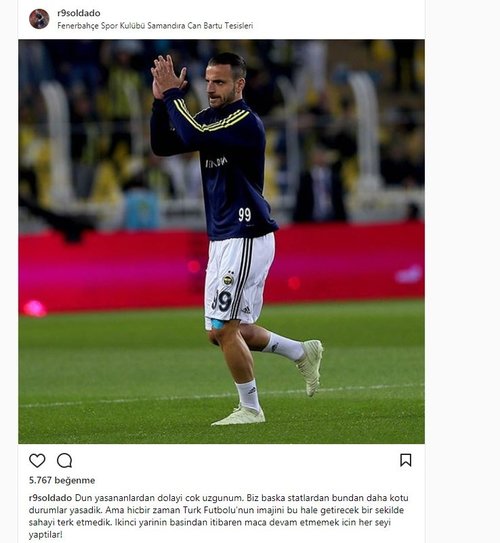Like the post with the heart icon

pos(37,461)
